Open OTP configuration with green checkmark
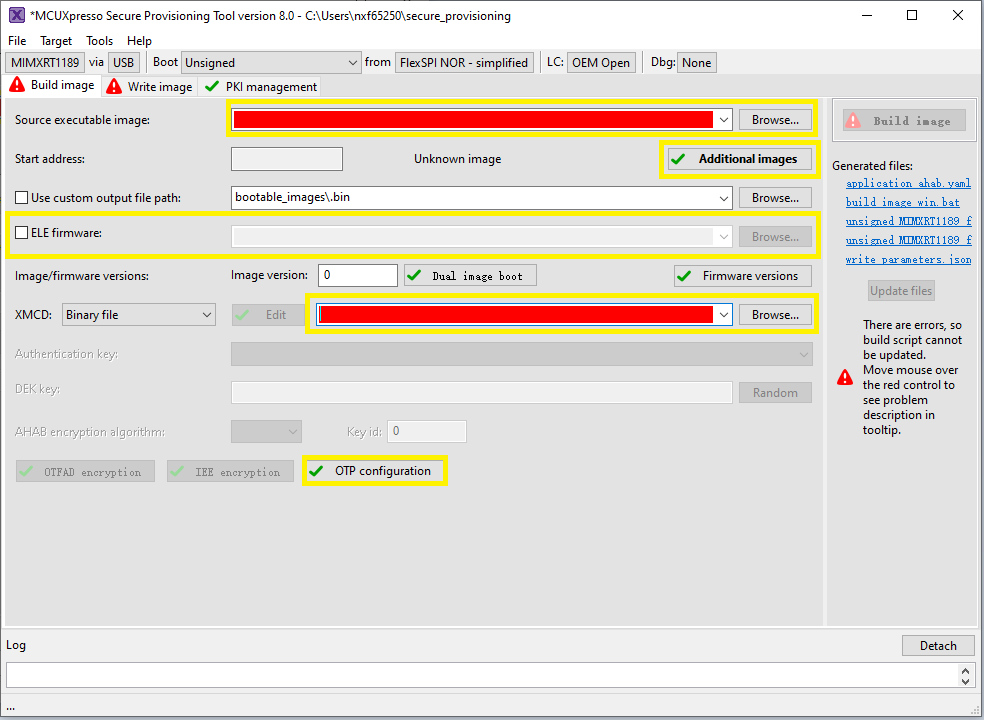 [x=374, y=471]
